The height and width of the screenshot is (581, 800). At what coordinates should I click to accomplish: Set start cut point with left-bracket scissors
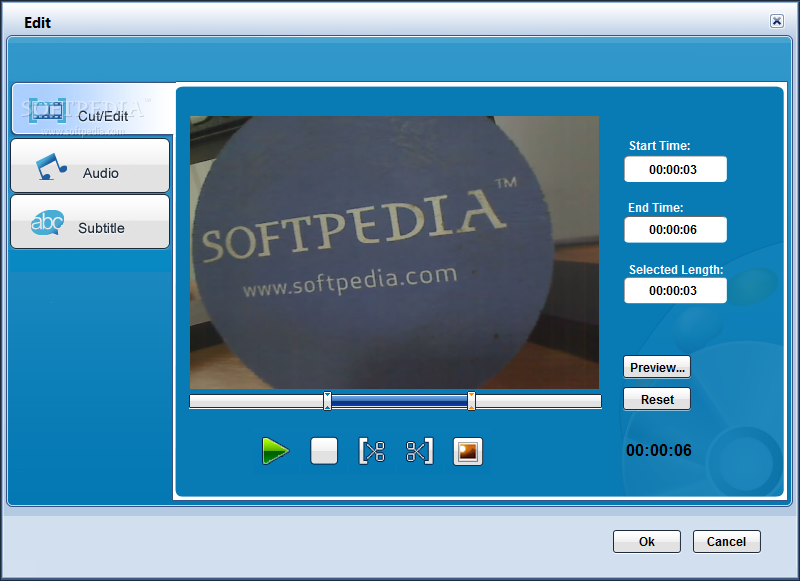(x=372, y=451)
